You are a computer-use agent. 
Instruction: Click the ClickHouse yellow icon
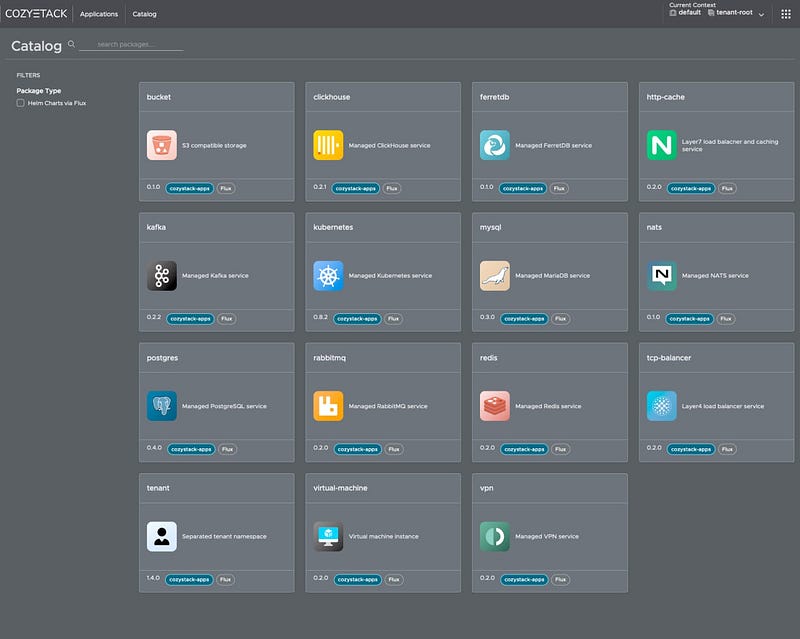tap(328, 145)
